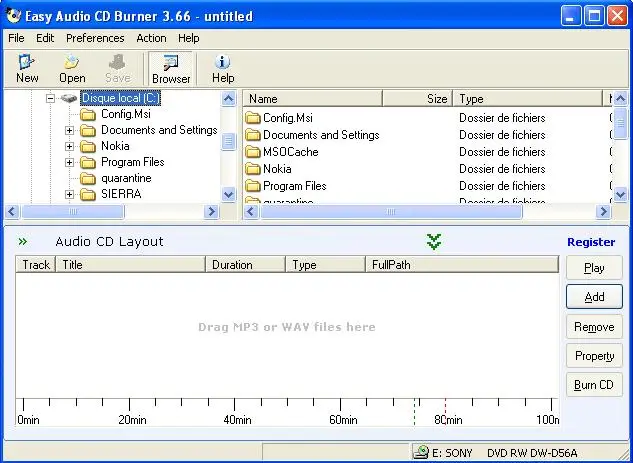The width and height of the screenshot is (633, 463).
Task: Click the CD drive icon in status bar
Action: click(x=421, y=452)
